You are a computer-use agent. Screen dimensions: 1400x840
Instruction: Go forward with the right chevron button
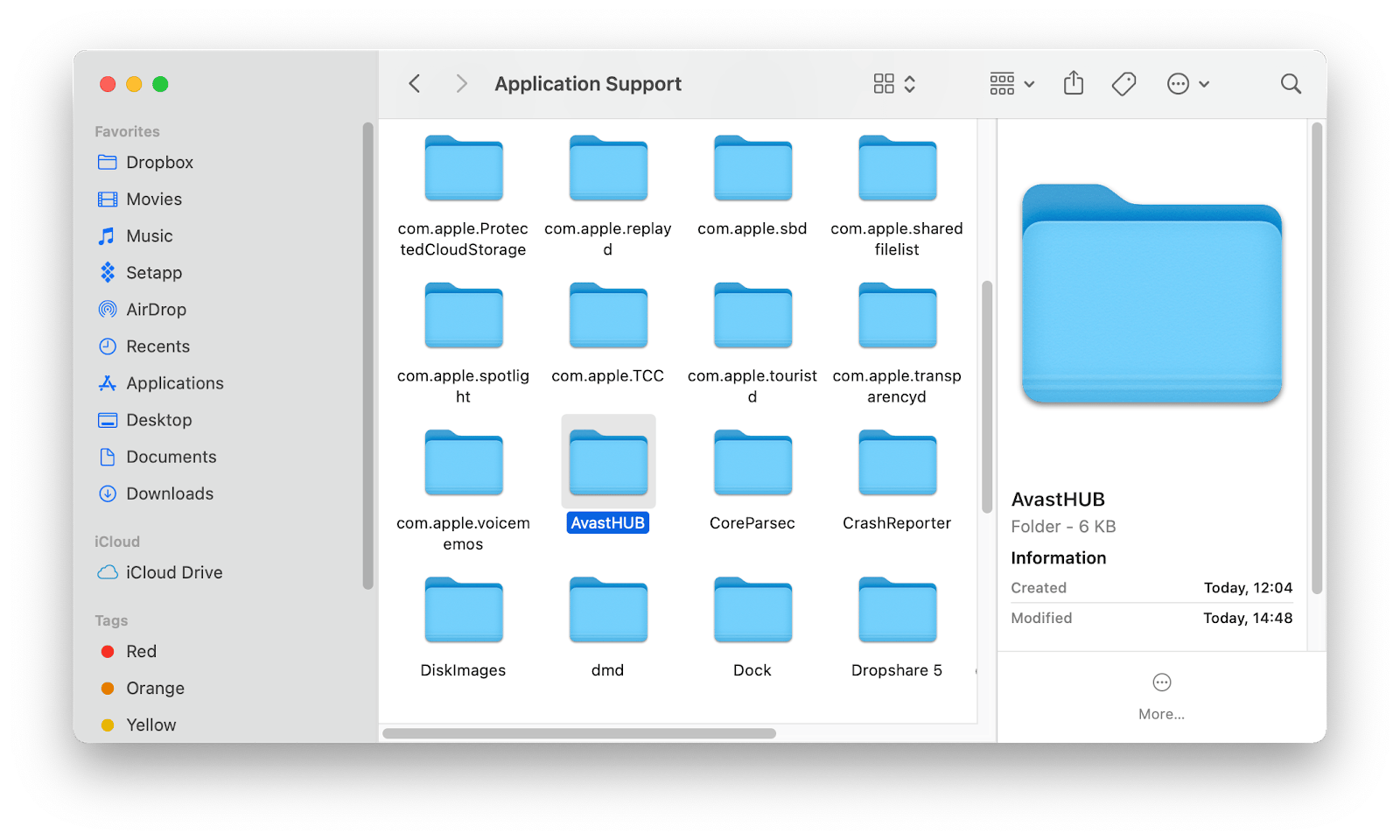[461, 84]
